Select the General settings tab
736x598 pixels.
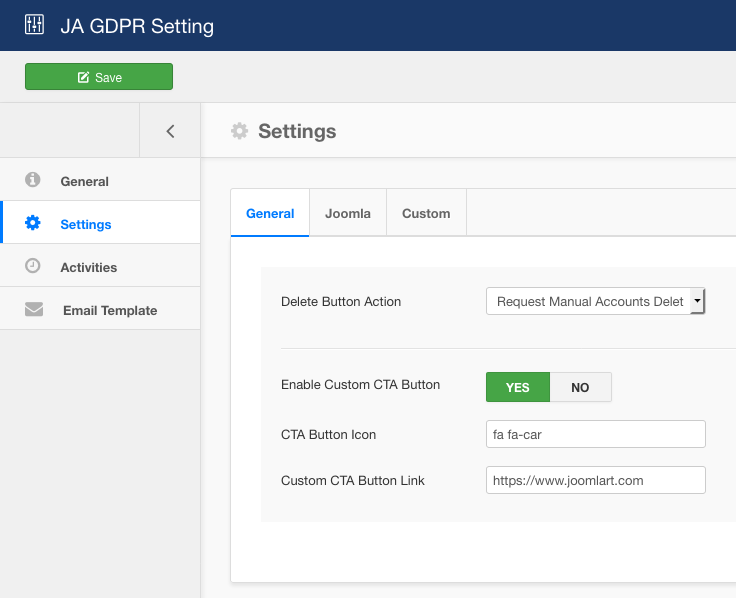tap(270, 213)
